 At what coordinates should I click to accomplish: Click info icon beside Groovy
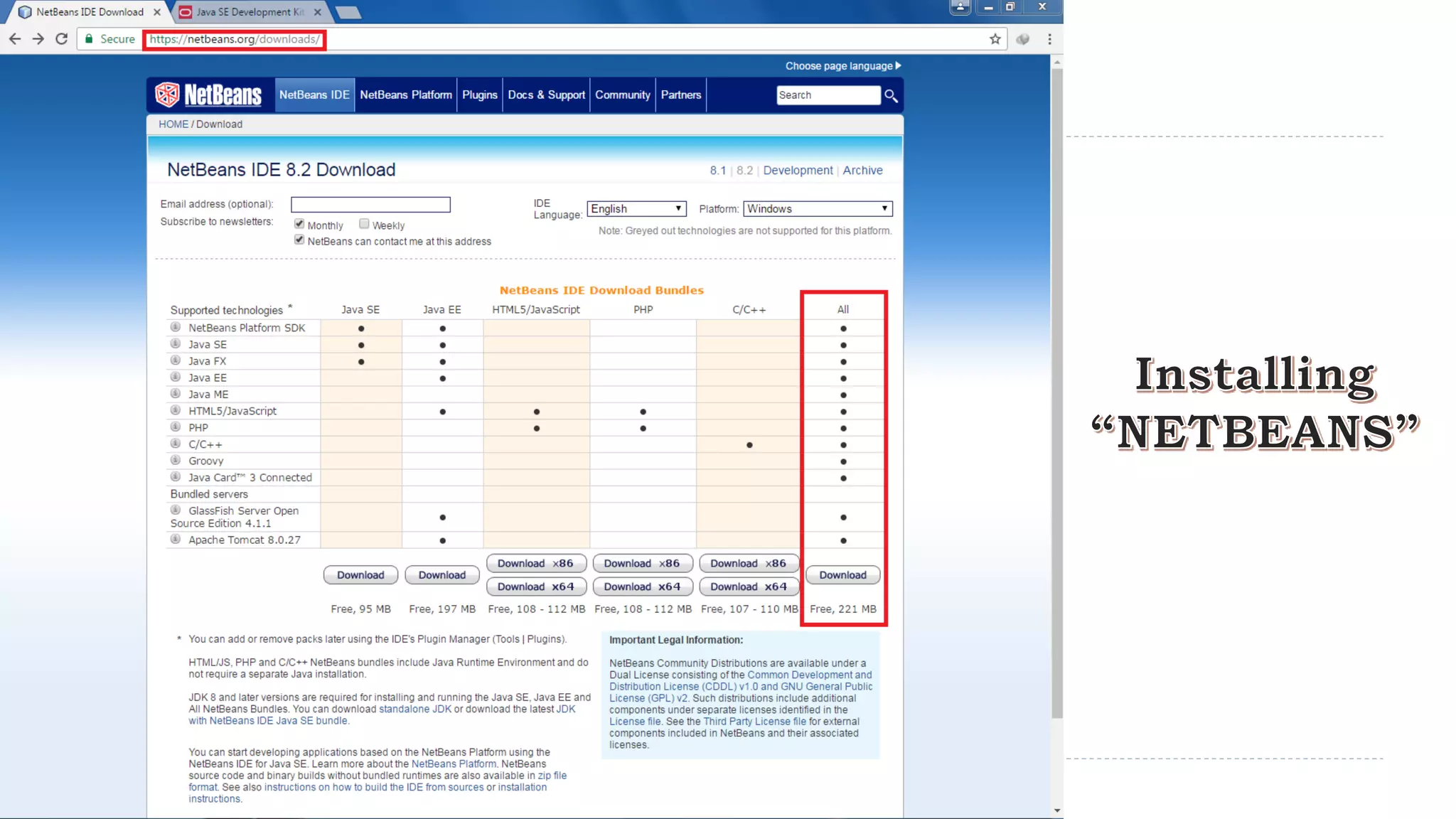(x=176, y=461)
